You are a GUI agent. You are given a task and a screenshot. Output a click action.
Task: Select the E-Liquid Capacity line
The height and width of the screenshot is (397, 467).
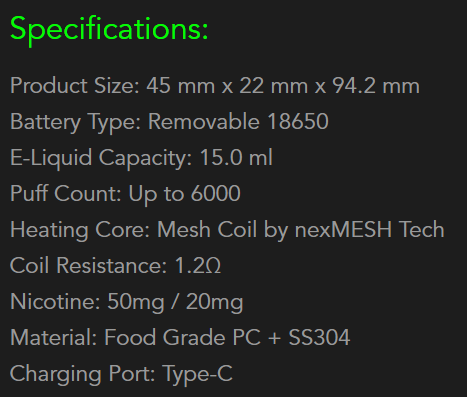point(141,158)
